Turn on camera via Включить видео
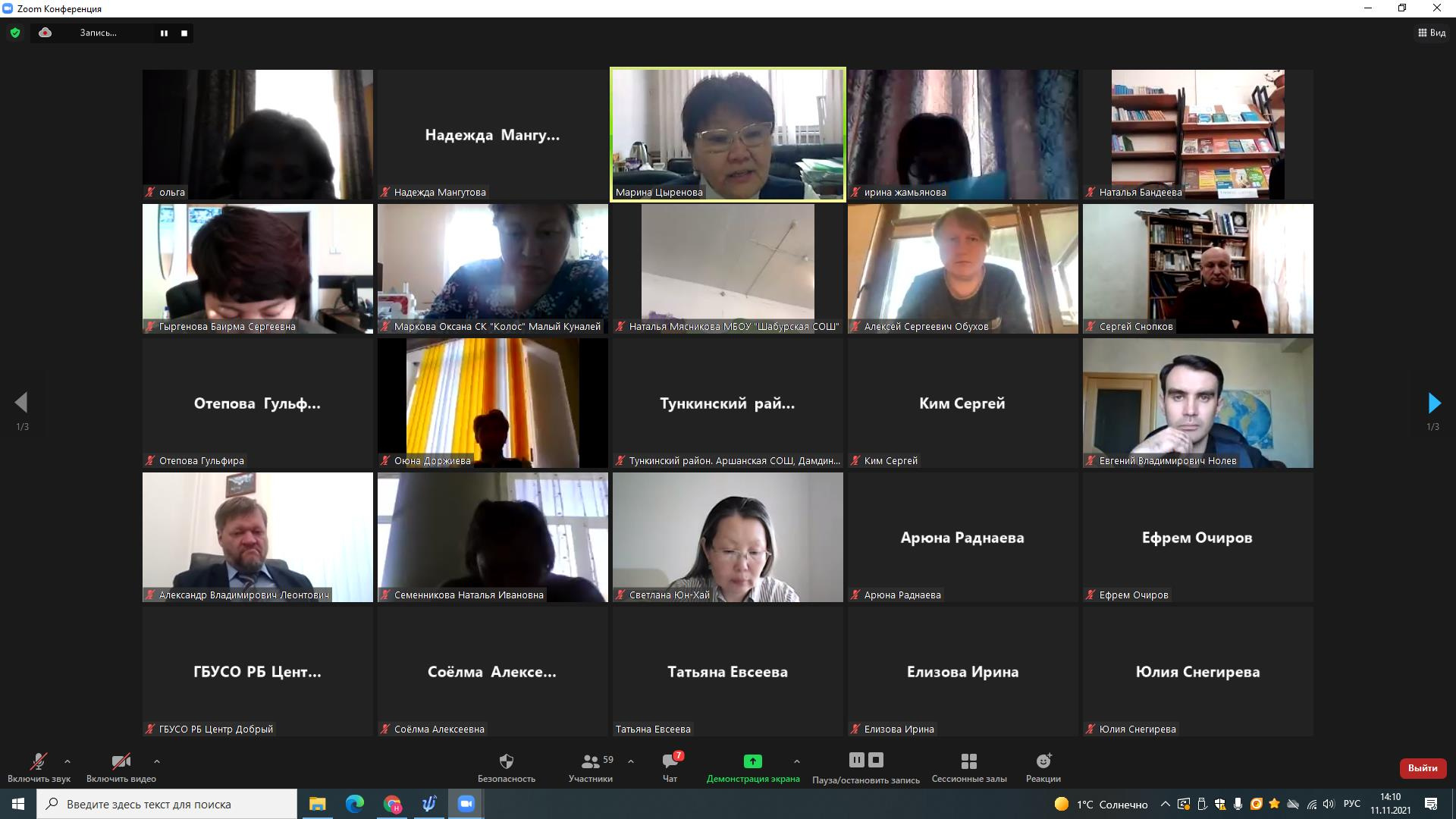The image size is (1456, 819). pos(121,761)
